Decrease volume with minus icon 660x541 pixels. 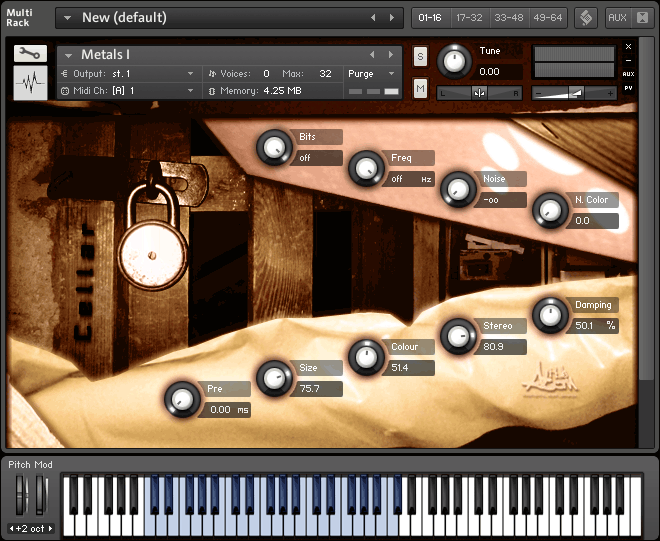tap(539, 93)
